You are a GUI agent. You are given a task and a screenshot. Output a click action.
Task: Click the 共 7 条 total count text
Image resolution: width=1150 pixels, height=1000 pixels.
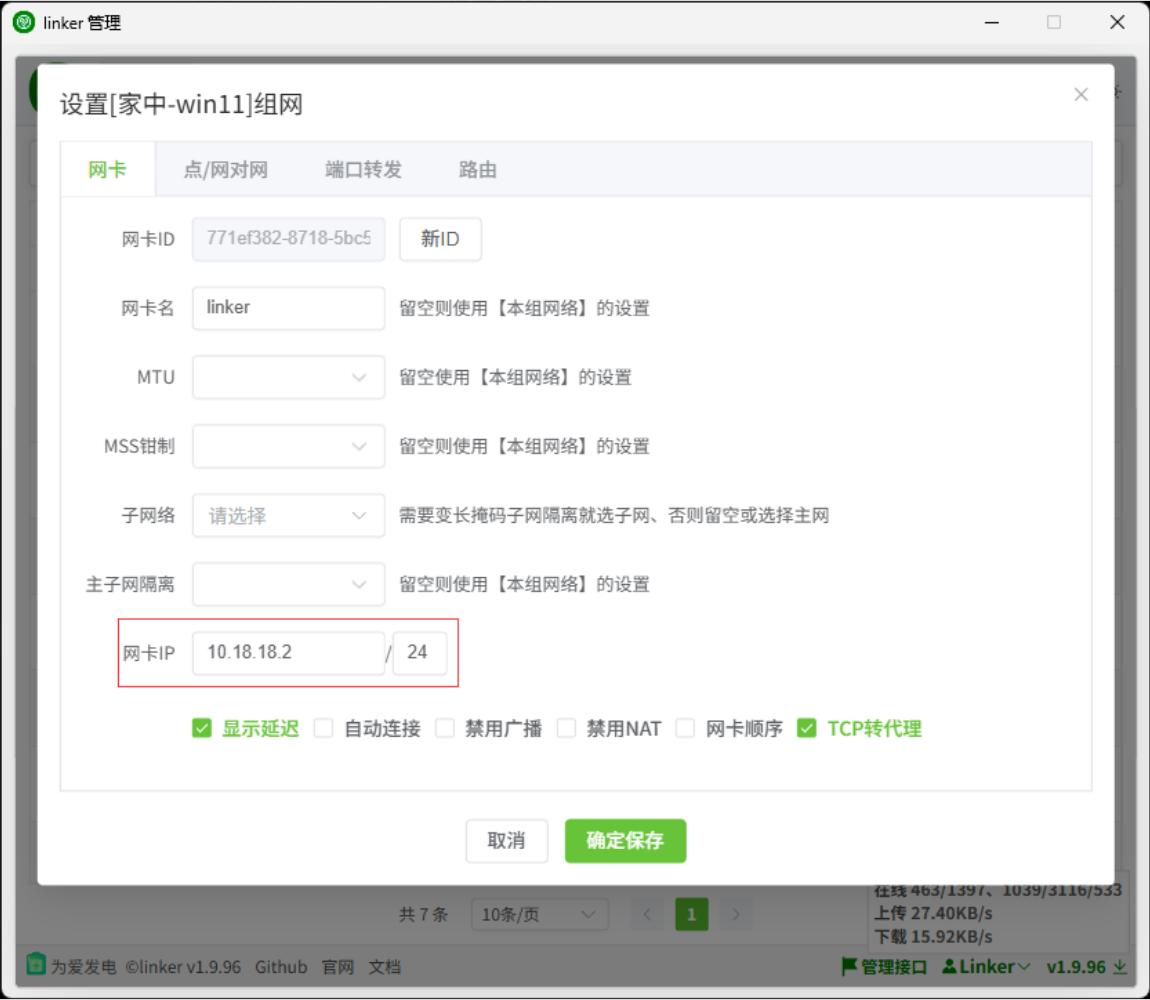(423, 914)
